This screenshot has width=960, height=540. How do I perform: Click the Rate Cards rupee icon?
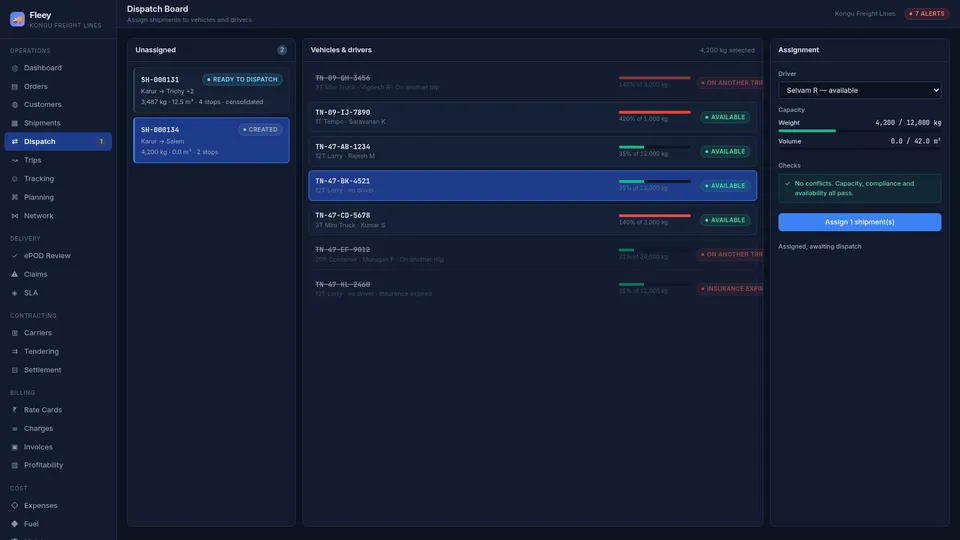click(x=15, y=410)
